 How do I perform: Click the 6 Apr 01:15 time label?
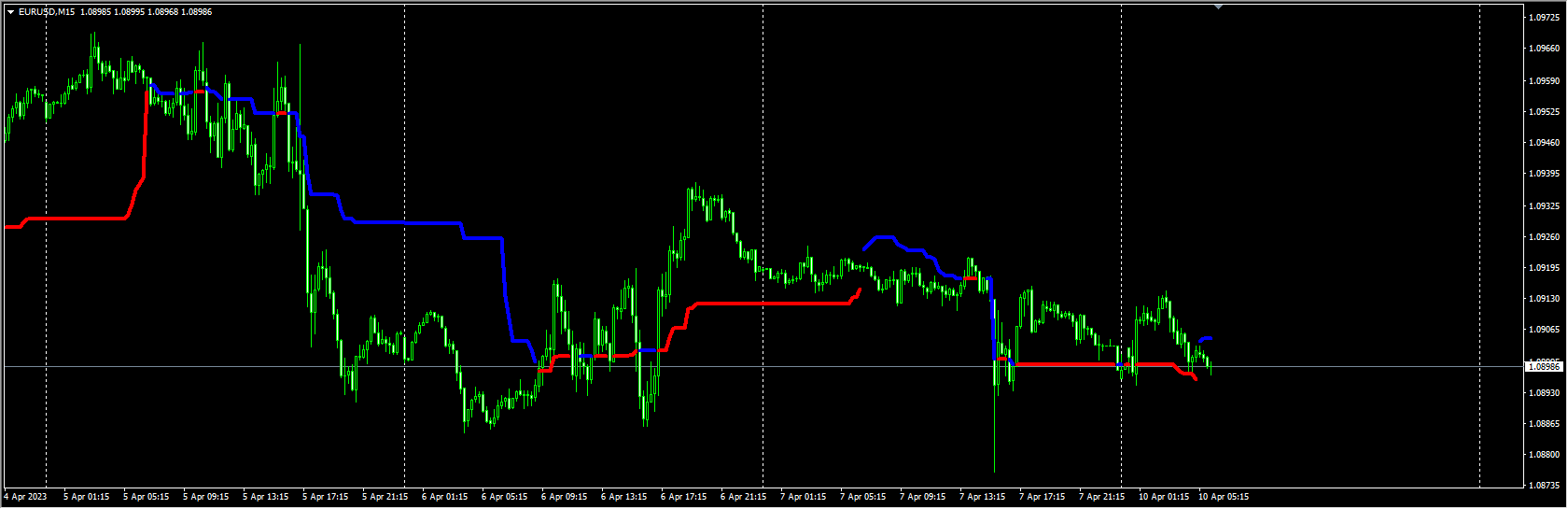coord(444,497)
